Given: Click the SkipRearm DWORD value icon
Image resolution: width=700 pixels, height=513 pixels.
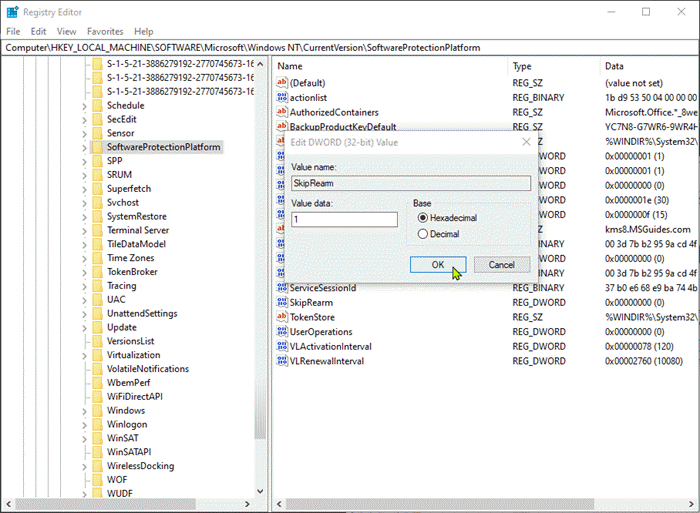Looking at the screenshot, I should click(282, 302).
